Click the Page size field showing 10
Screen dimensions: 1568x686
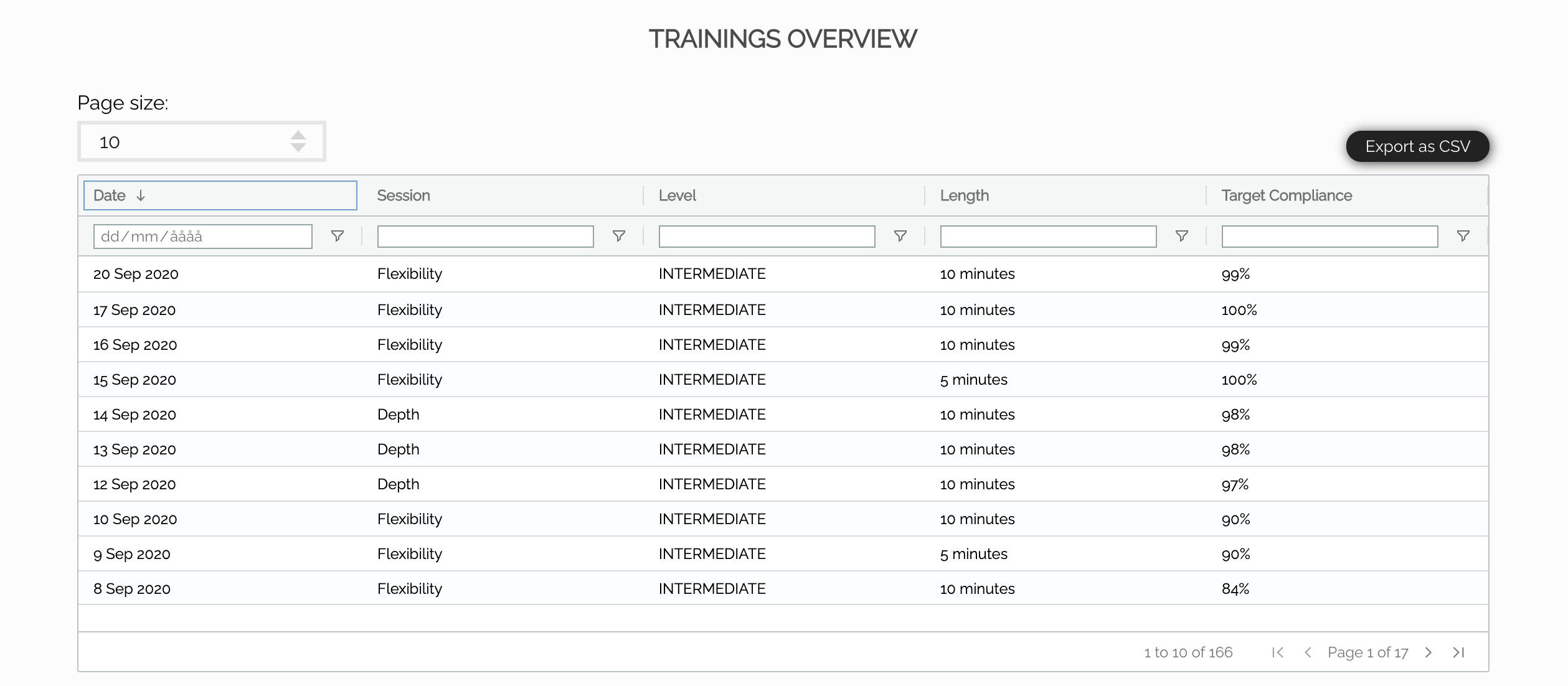[201, 141]
